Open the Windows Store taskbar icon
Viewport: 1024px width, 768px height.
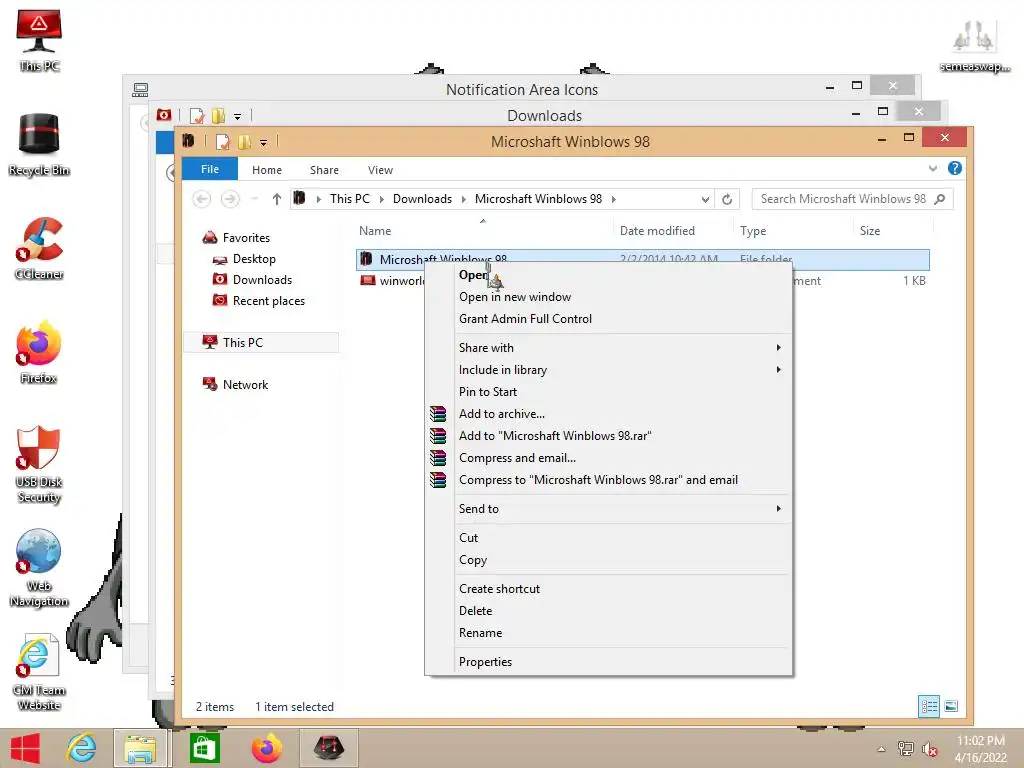204,748
